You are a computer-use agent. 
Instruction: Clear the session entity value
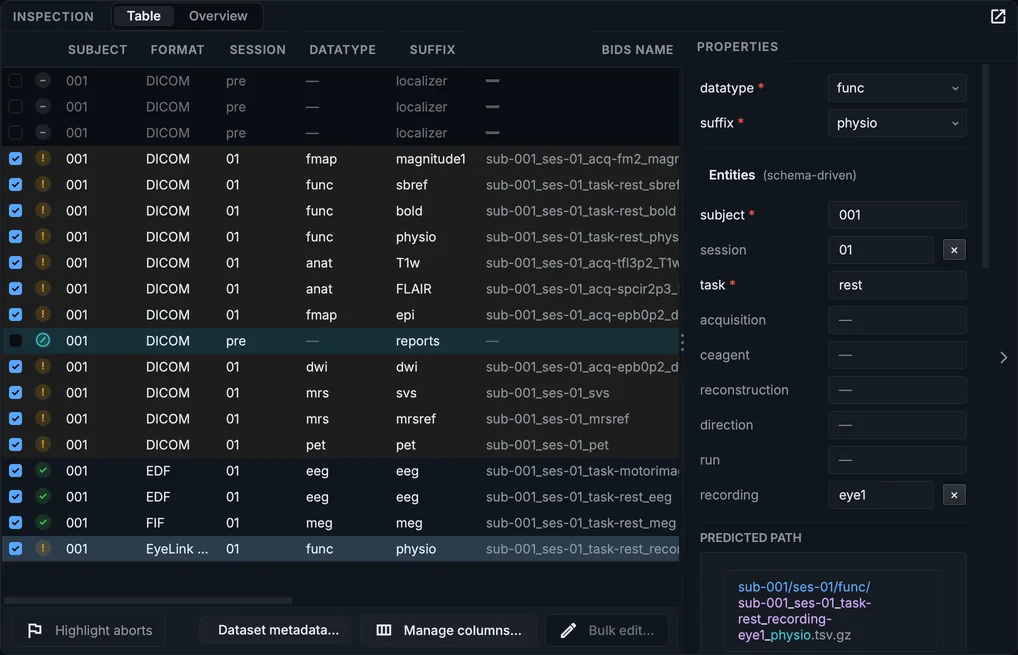tap(954, 250)
